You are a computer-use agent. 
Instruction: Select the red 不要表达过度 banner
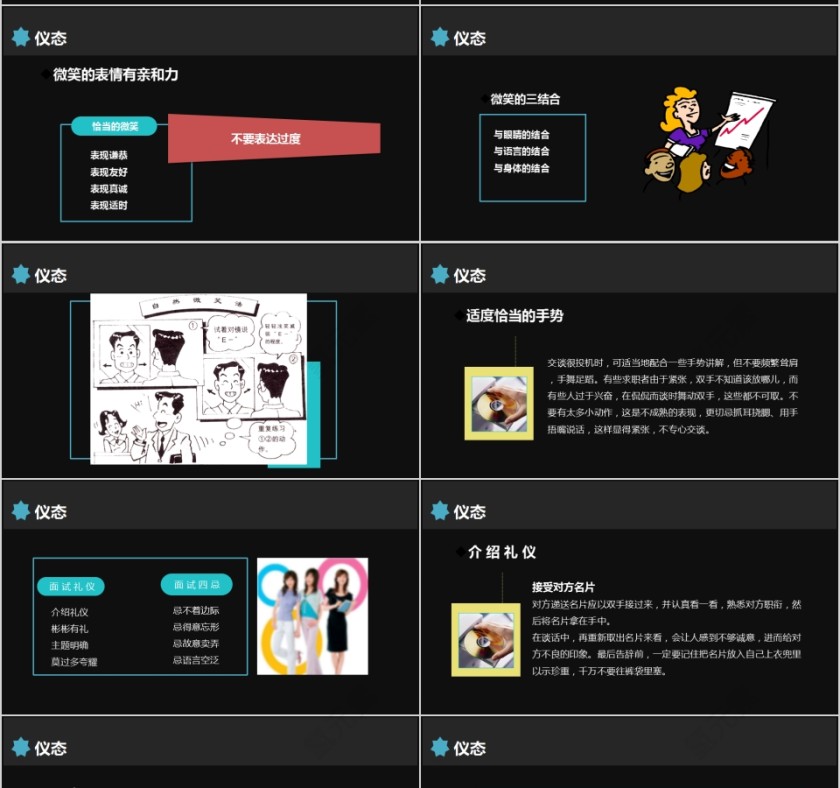[x=268, y=139]
